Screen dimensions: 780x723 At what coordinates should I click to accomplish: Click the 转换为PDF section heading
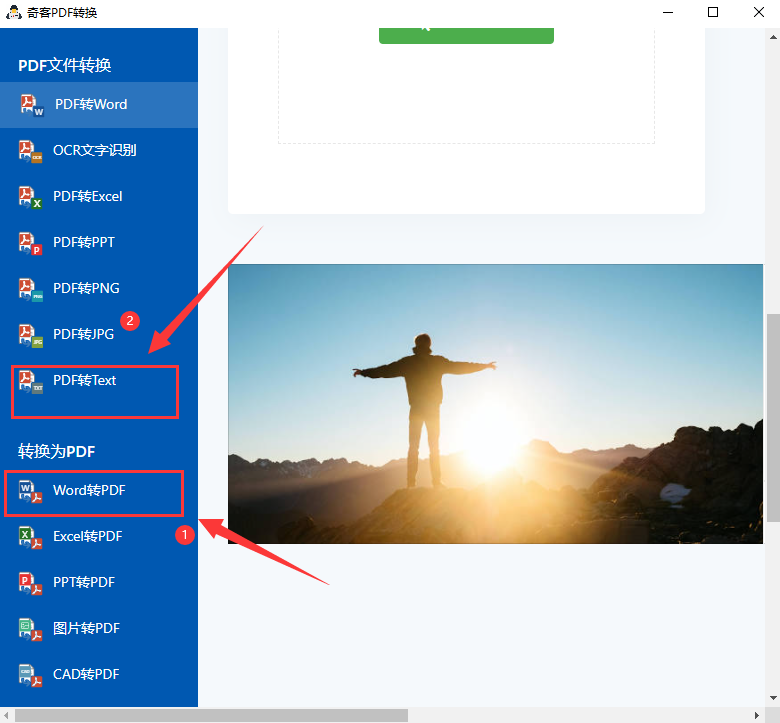tap(57, 452)
